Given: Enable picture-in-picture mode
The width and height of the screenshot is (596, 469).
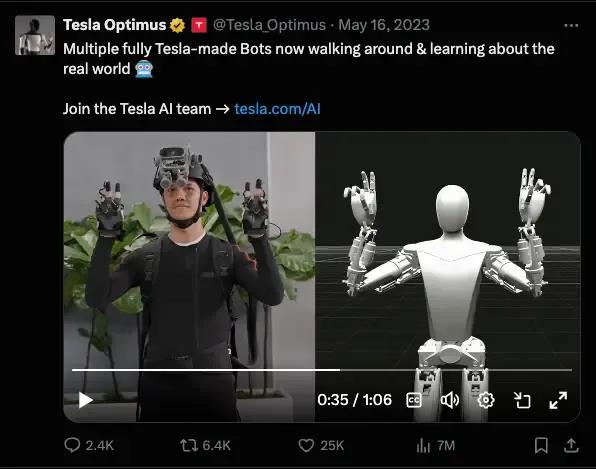Looking at the screenshot, I should (x=522, y=400).
